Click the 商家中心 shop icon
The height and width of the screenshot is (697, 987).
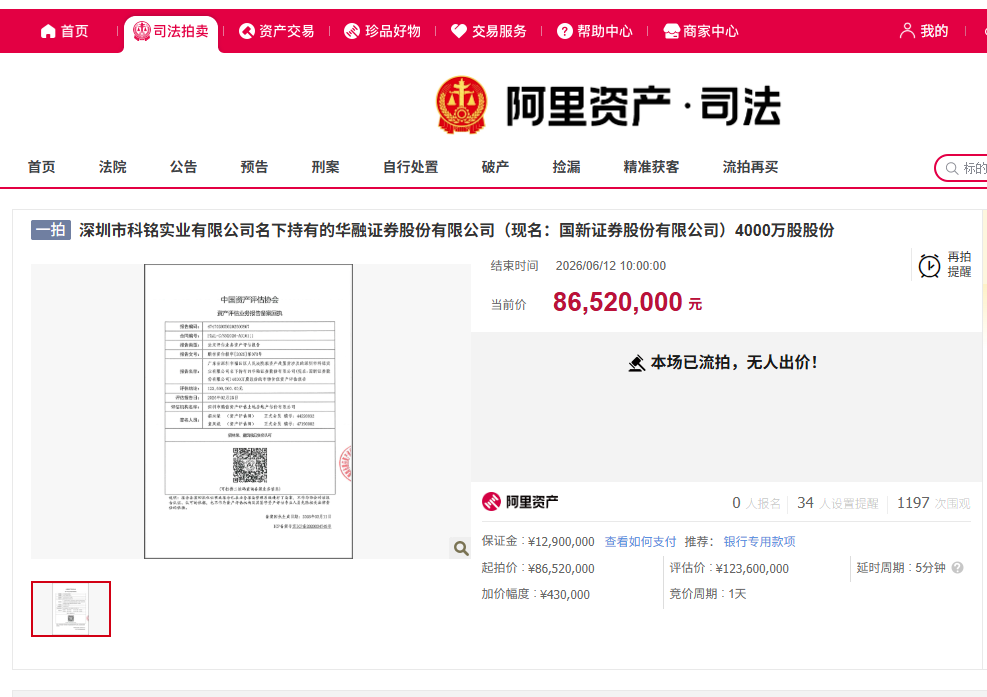pos(672,31)
